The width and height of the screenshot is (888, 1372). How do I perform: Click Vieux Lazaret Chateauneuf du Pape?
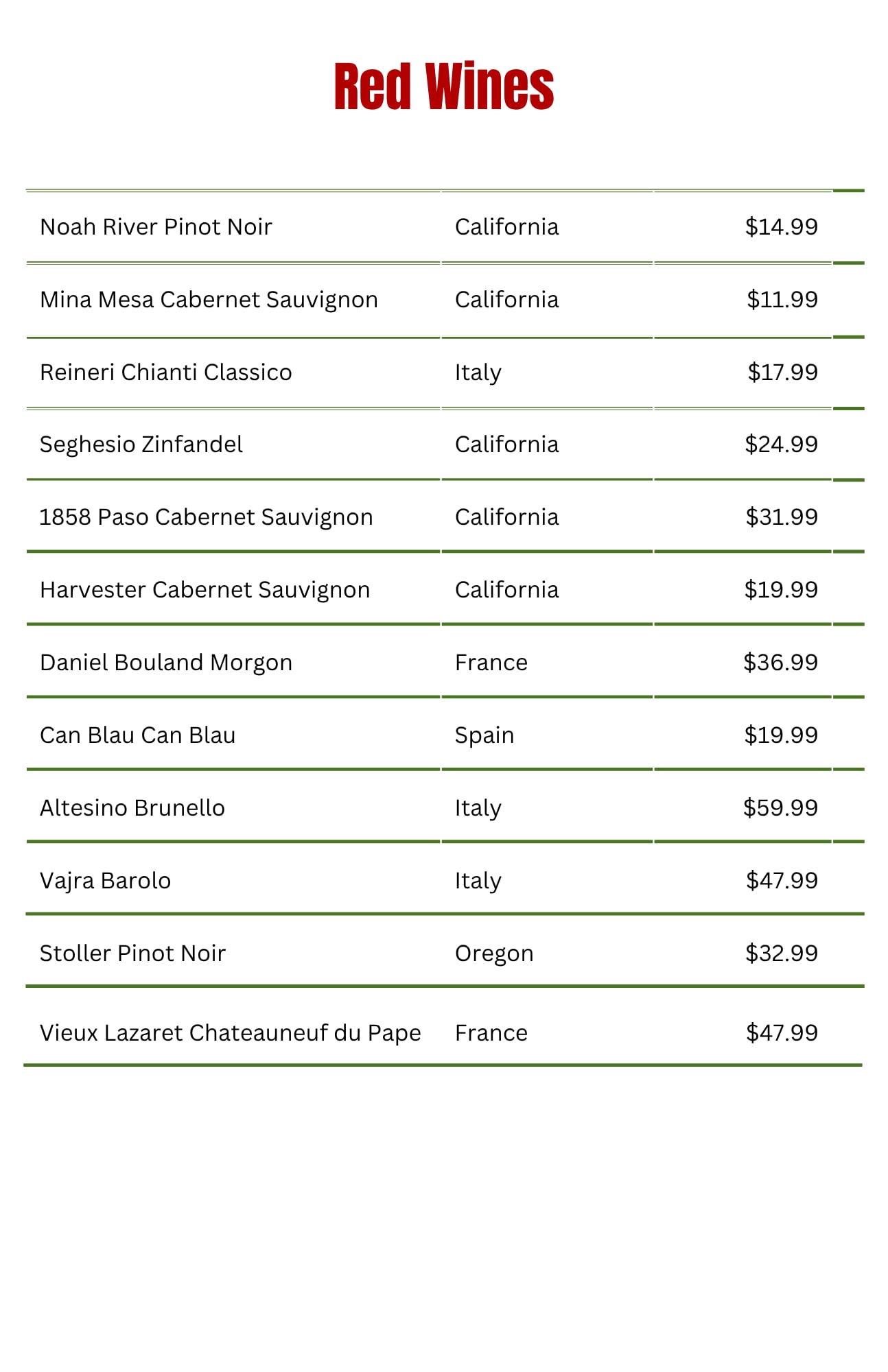pos(230,1033)
